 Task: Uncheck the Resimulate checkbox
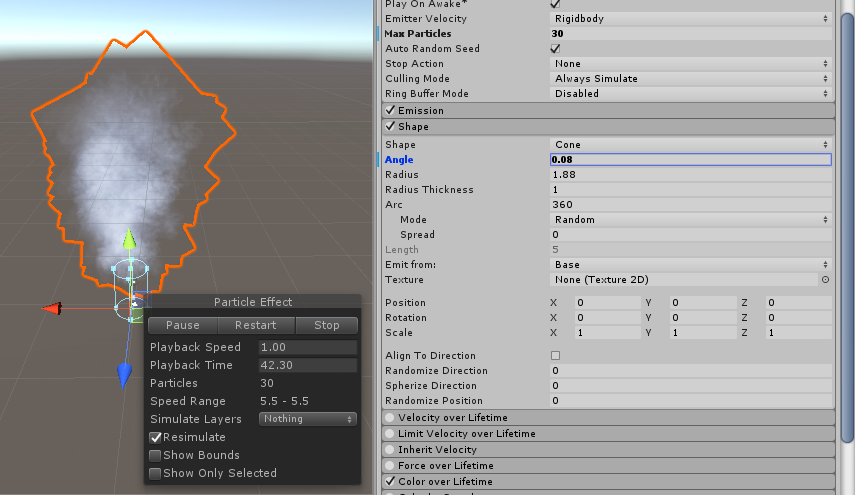(155, 437)
